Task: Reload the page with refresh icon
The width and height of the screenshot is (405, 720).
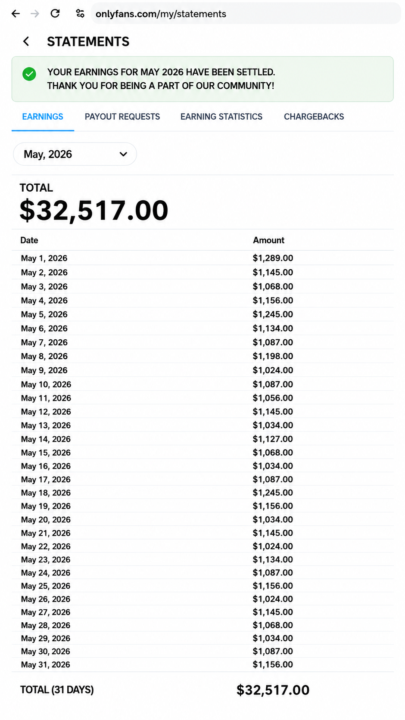Action: [55, 13]
